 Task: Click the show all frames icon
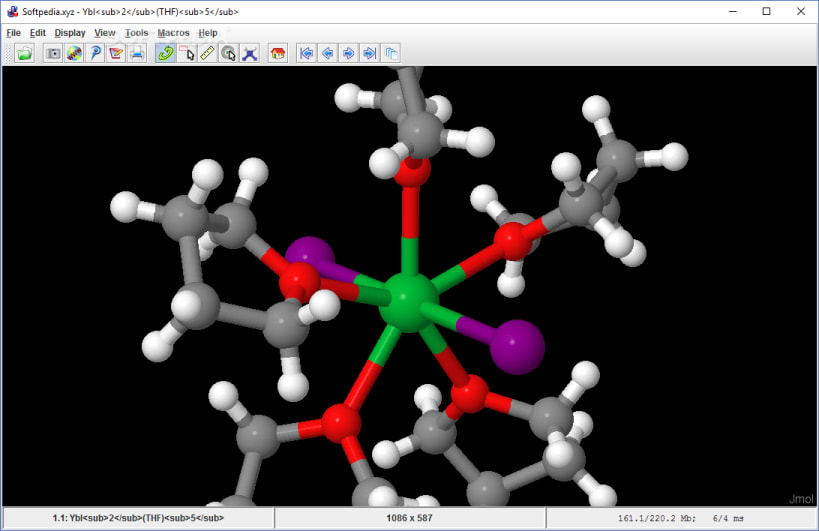click(391, 53)
